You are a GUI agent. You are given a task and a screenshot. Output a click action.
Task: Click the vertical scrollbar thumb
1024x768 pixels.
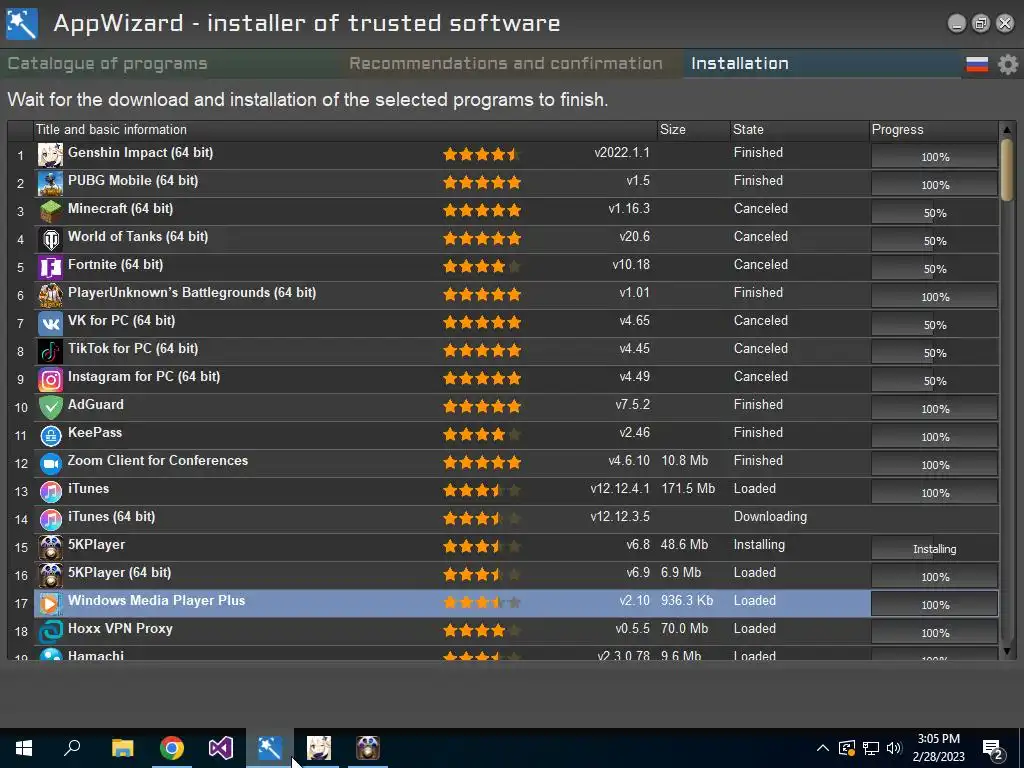point(1006,168)
